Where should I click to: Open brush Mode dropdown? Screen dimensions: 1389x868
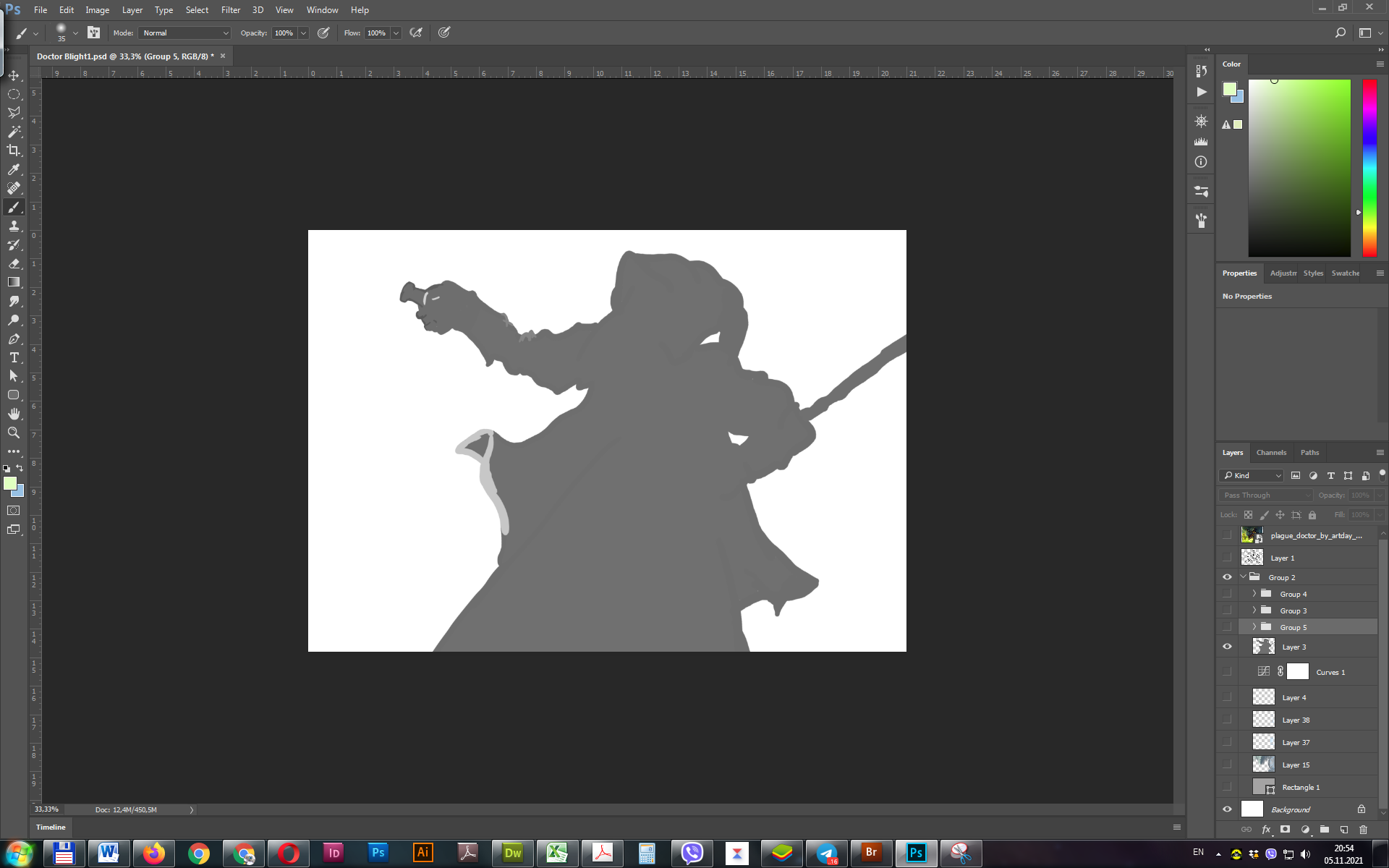pyautogui.click(x=185, y=33)
